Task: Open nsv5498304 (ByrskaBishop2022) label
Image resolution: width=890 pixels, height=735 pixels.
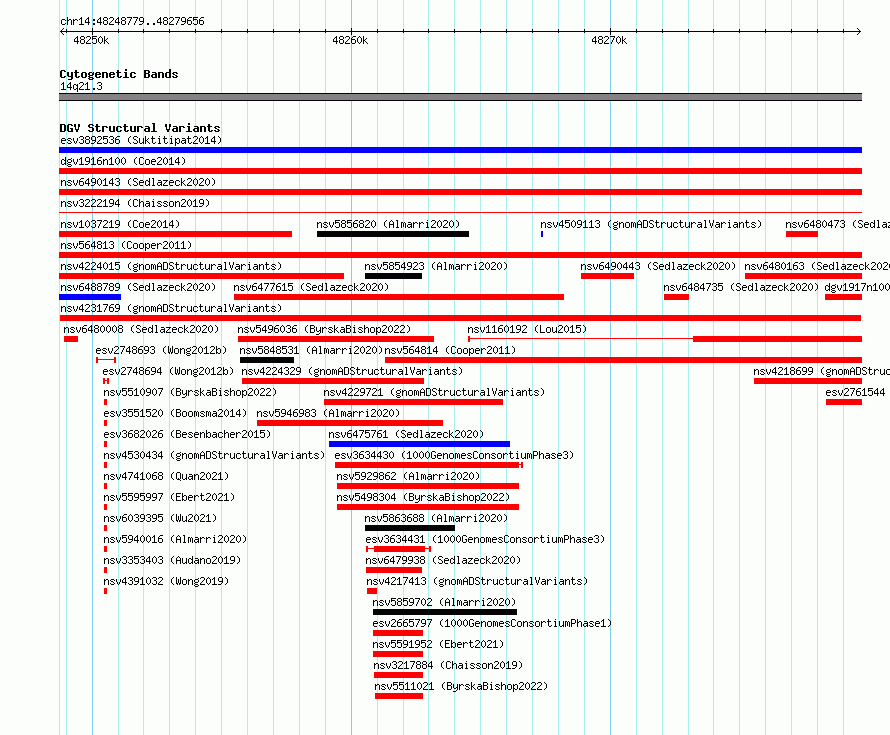Action: [423, 497]
